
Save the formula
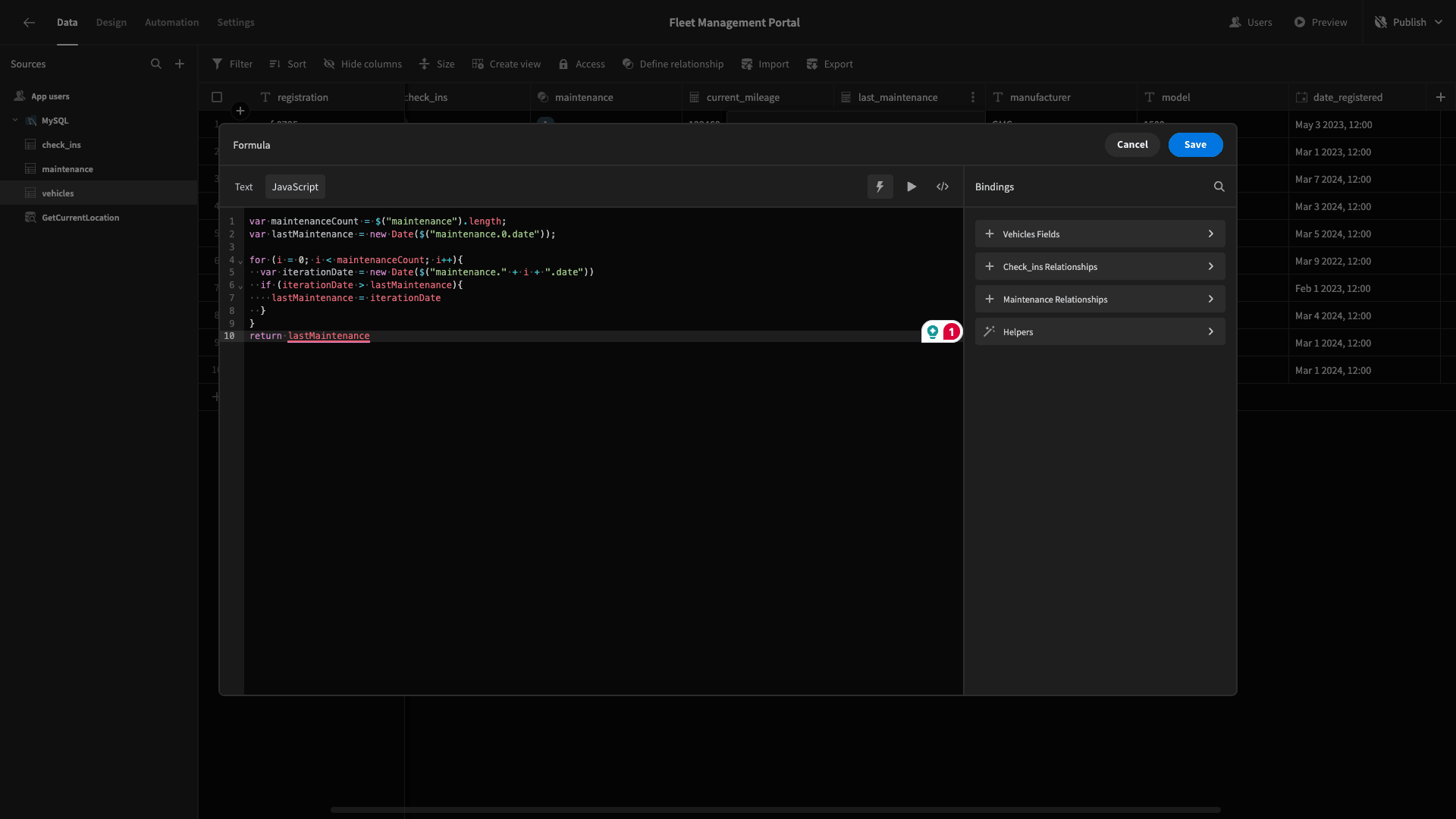point(1195,145)
